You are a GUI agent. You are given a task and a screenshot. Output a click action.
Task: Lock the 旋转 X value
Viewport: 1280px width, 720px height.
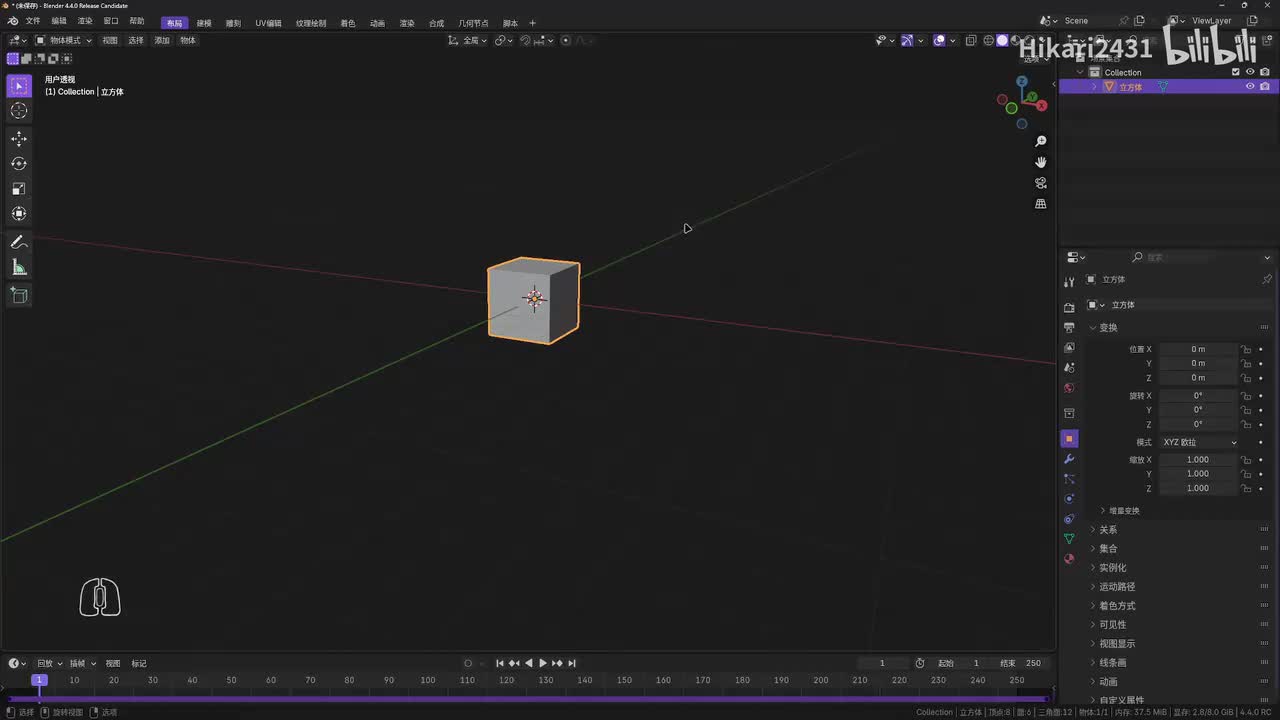point(1246,396)
